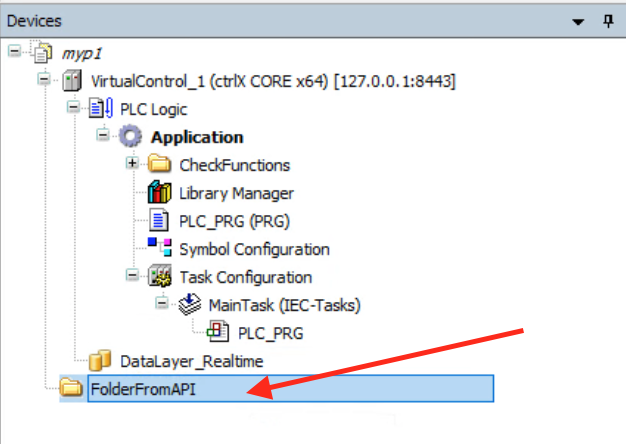Select the Library Manager label
The width and height of the screenshot is (626, 444).
236,194
